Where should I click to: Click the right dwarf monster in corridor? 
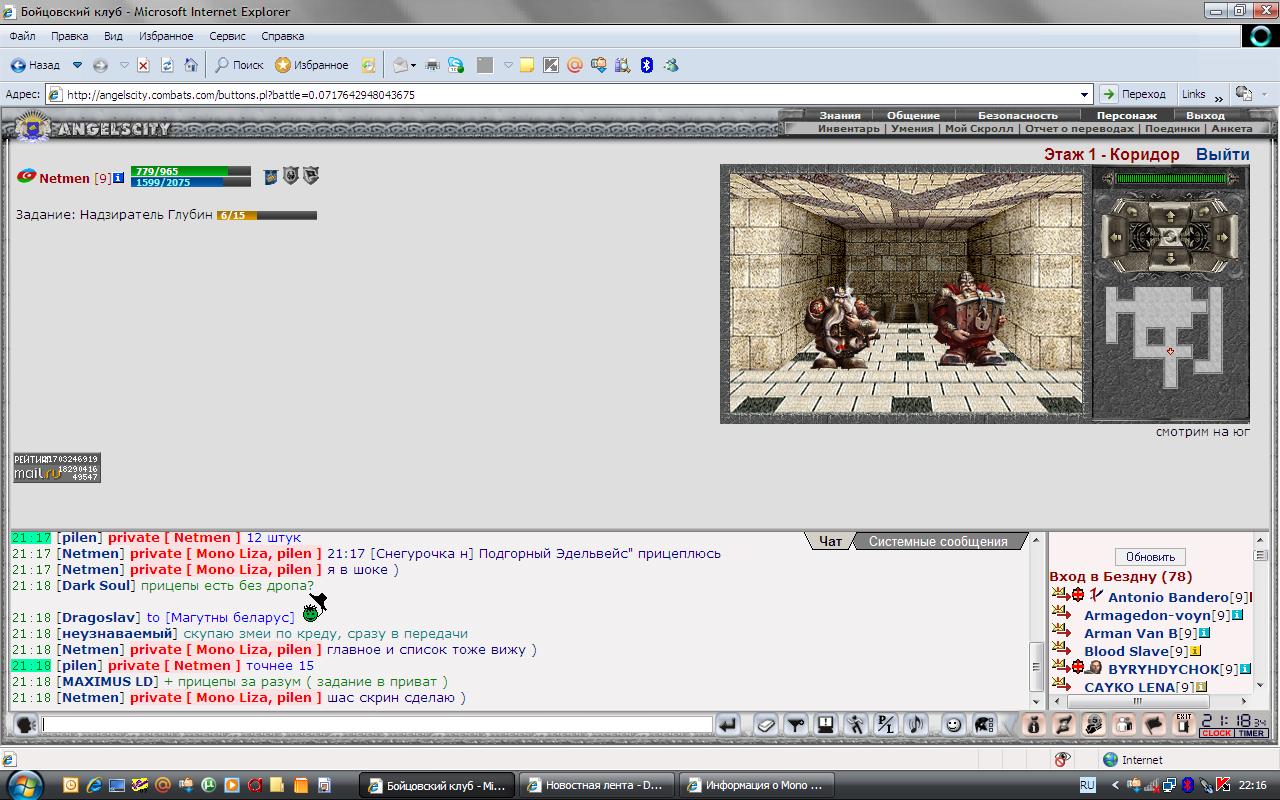click(x=969, y=318)
